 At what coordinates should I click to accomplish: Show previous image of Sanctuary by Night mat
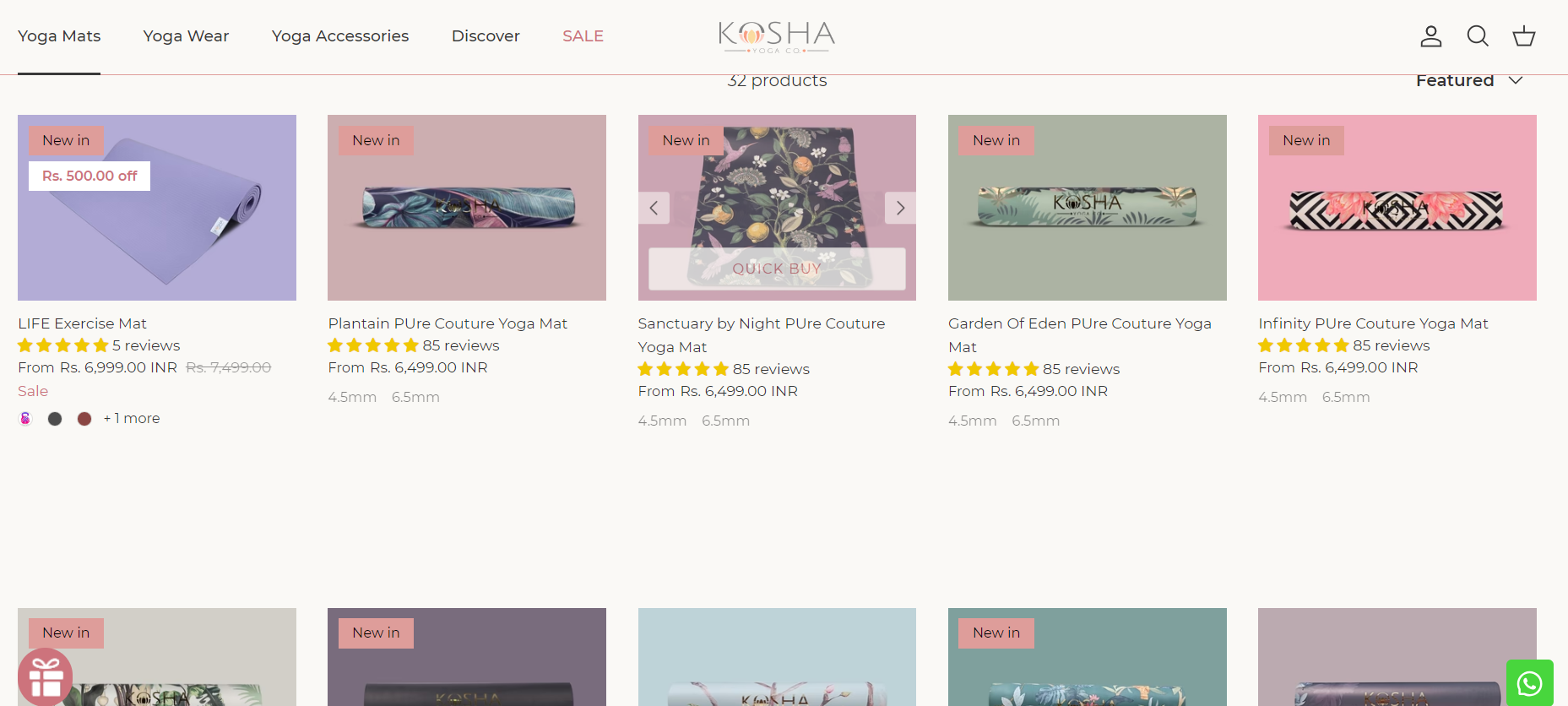pyautogui.click(x=654, y=208)
